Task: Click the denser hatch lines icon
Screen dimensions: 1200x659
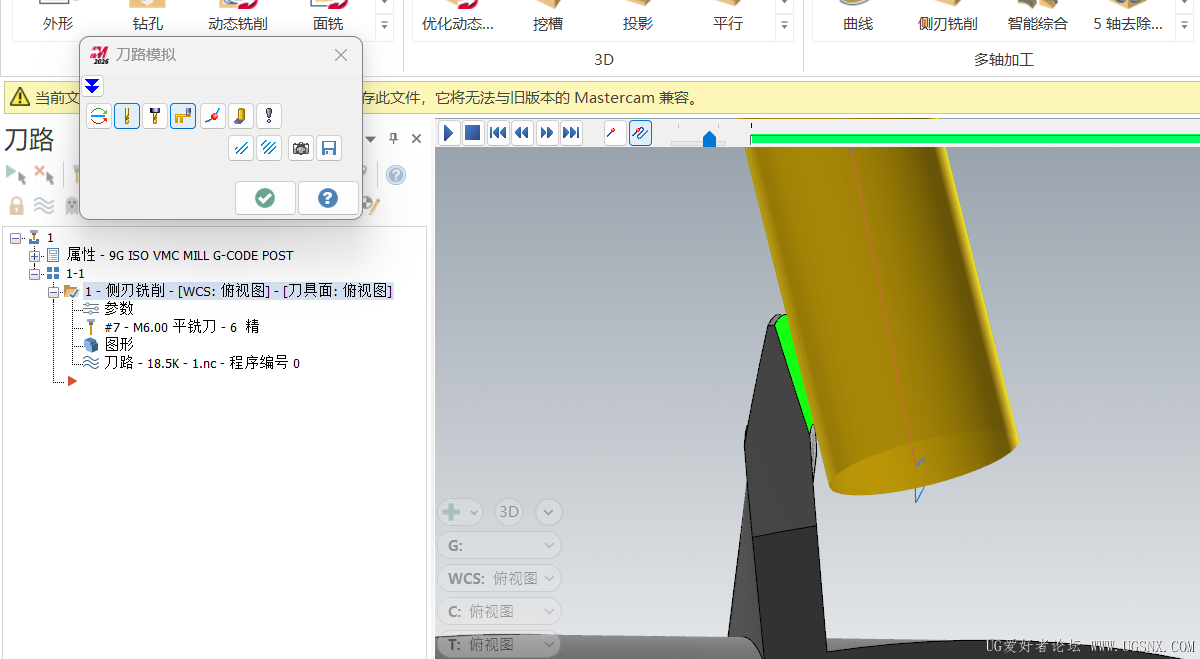Action: [x=269, y=149]
